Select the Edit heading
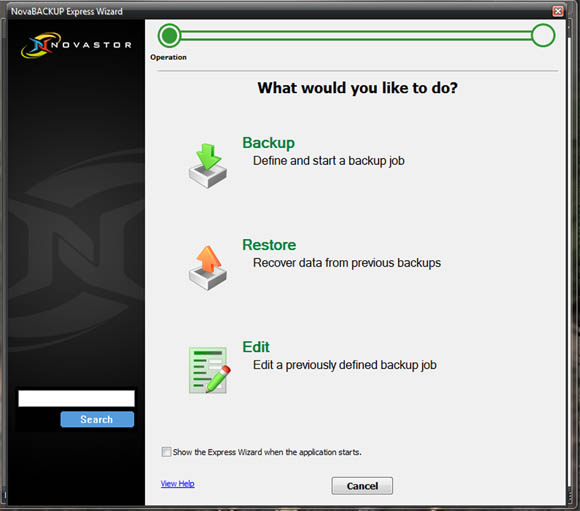 pyautogui.click(x=256, y=347)
